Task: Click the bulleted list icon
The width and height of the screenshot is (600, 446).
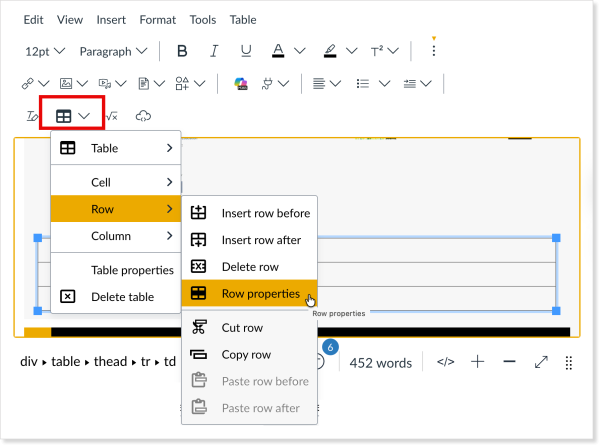Action: click(x=362, y=83)
